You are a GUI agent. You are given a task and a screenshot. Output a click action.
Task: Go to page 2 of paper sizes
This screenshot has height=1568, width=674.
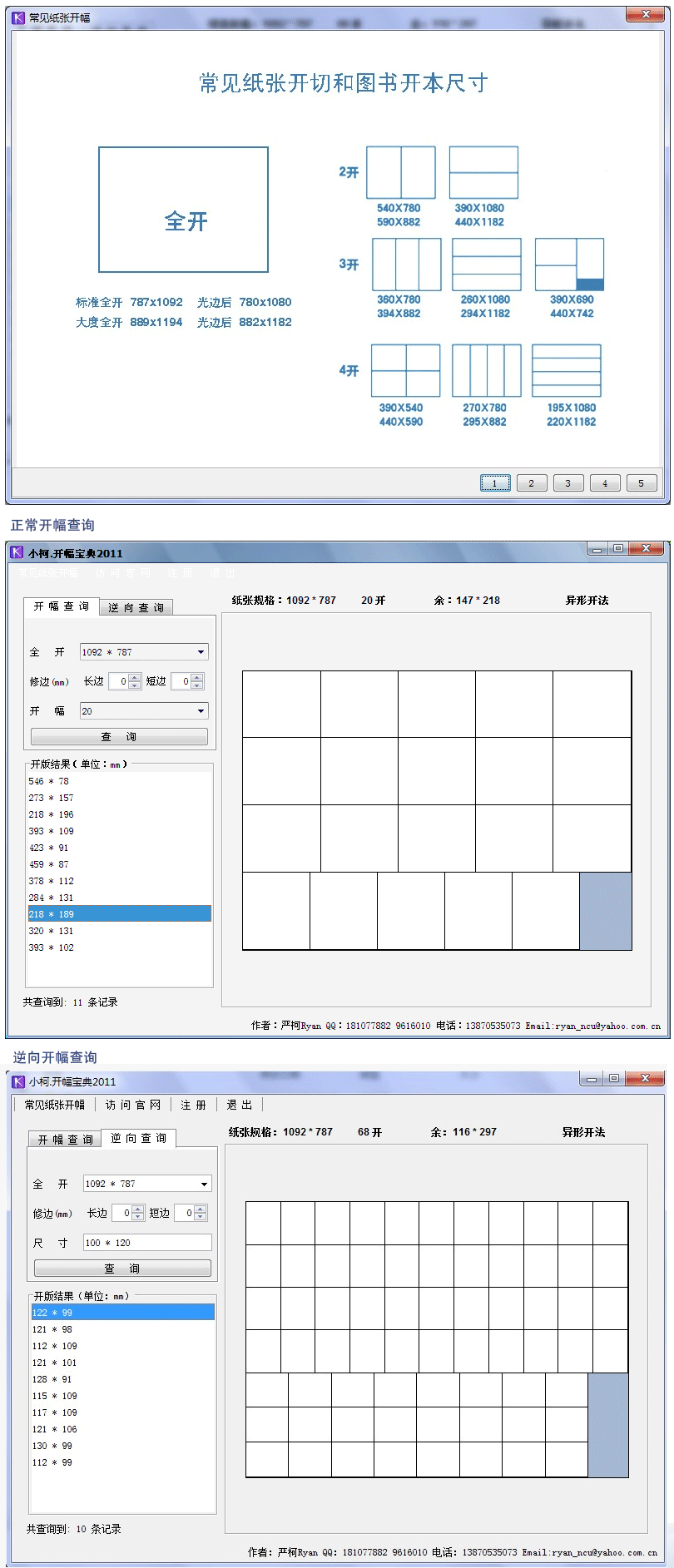pos(531,483)
